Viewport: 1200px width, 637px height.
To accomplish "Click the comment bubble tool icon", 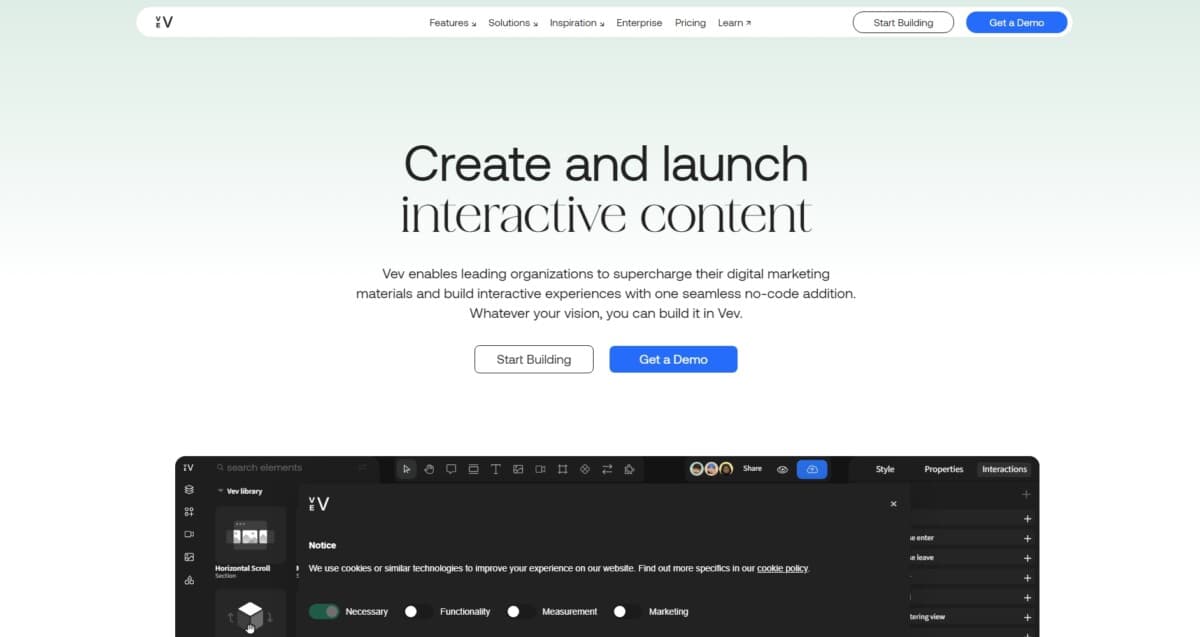I will (451, 469).
